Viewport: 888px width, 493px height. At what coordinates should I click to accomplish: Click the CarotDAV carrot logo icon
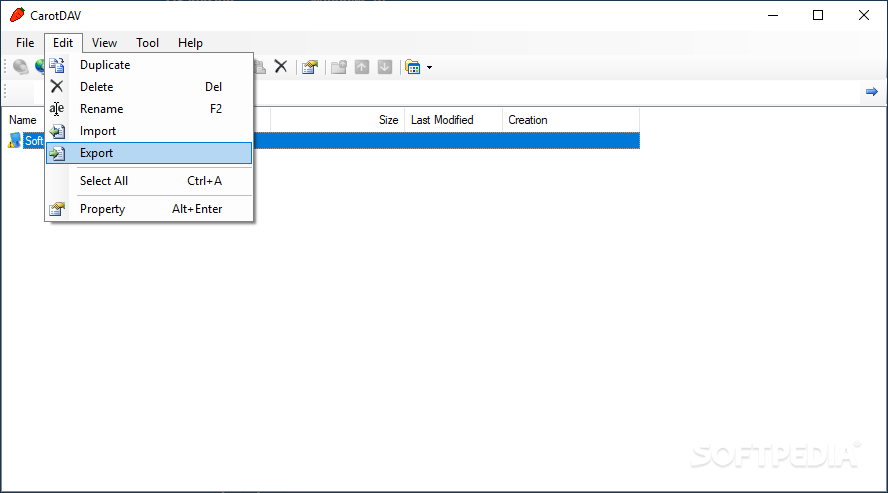tap(18, 15)
